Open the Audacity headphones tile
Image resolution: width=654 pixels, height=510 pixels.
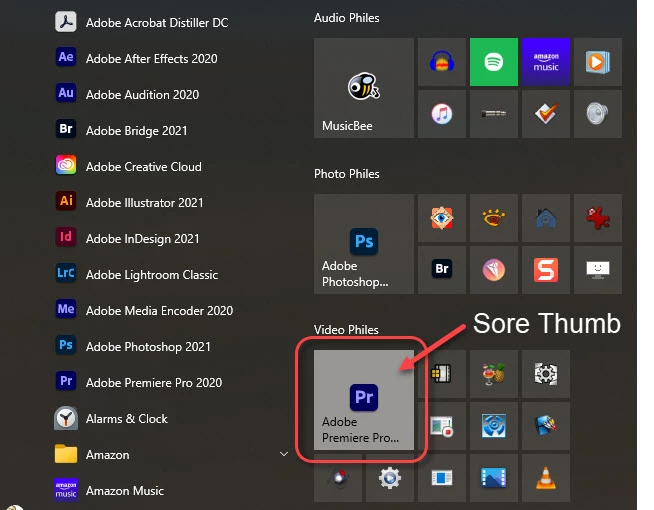click(442, 62)
